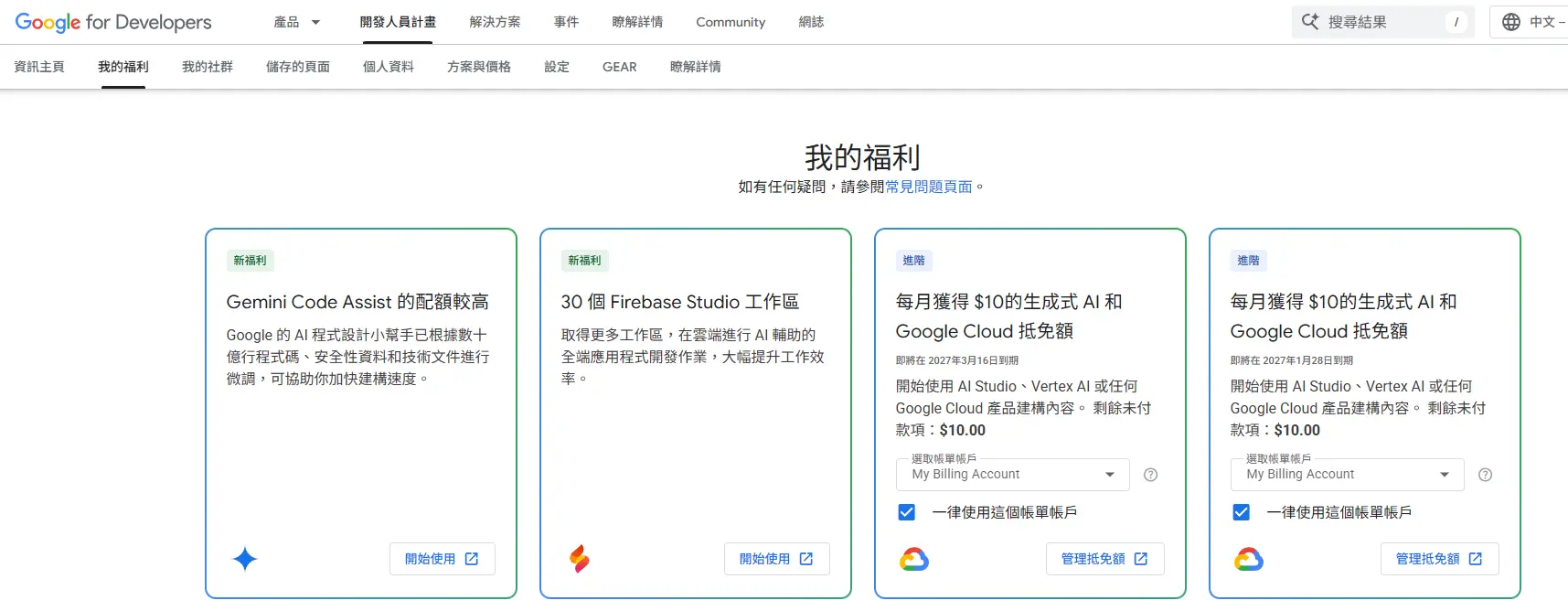This screenshot has width=1568, height=611.
Task: Click help icon beside fourth card billing dropdown
Action: click(1486, 475)
